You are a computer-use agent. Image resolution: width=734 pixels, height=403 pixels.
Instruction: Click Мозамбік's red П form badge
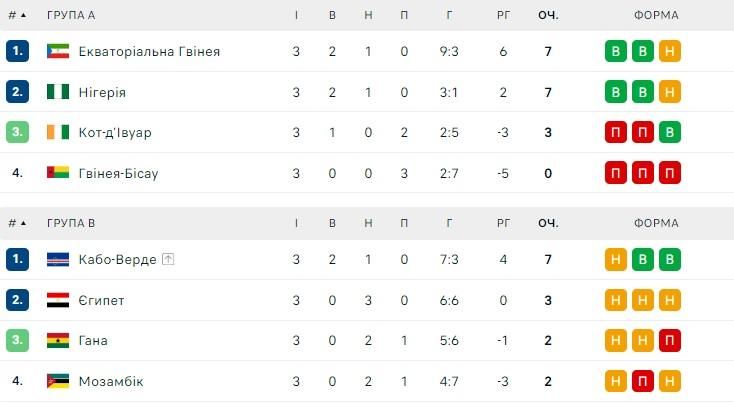(x=643, y=381)
